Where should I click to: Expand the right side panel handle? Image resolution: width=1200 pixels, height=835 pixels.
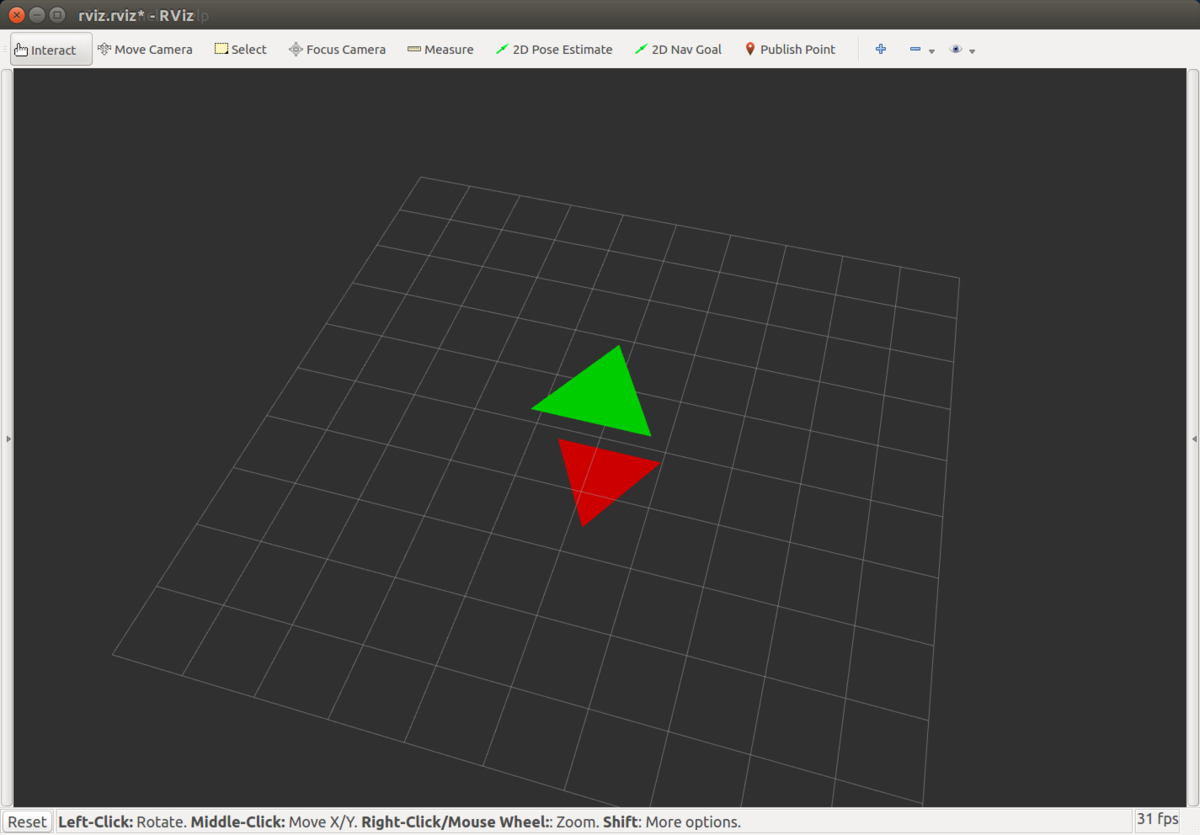(1194, 438)
